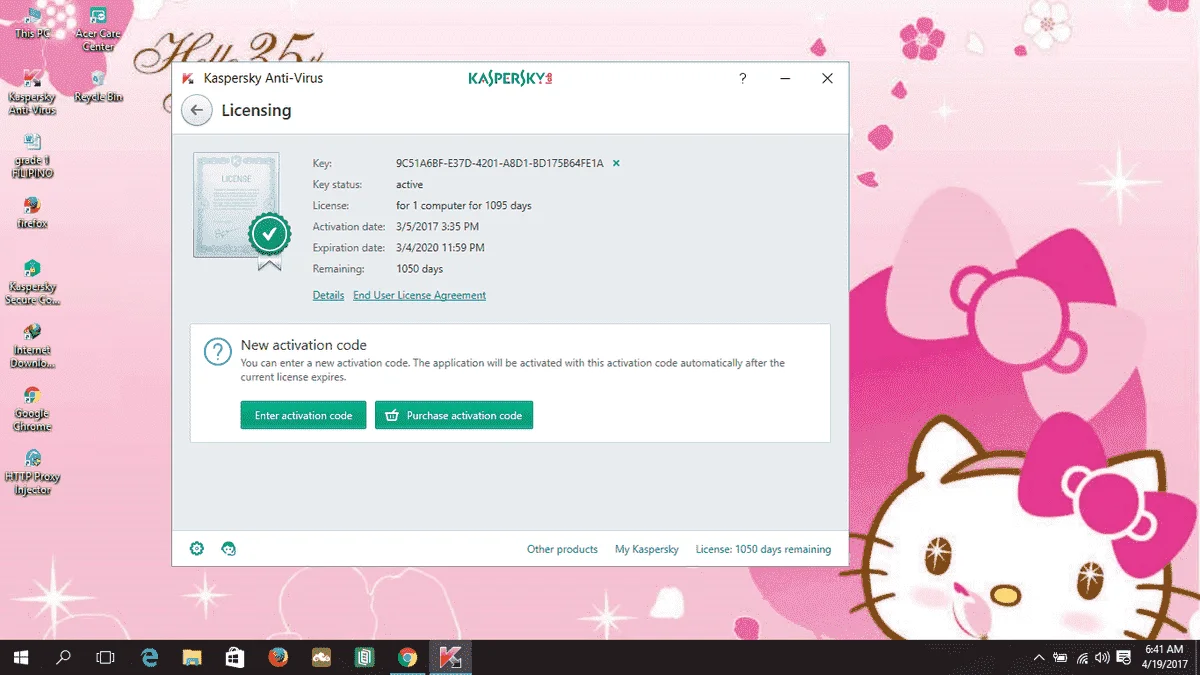The width and height of the screenshot is (1200, 675).
Task: Click Enter activation code button
Action: [303, 415]
